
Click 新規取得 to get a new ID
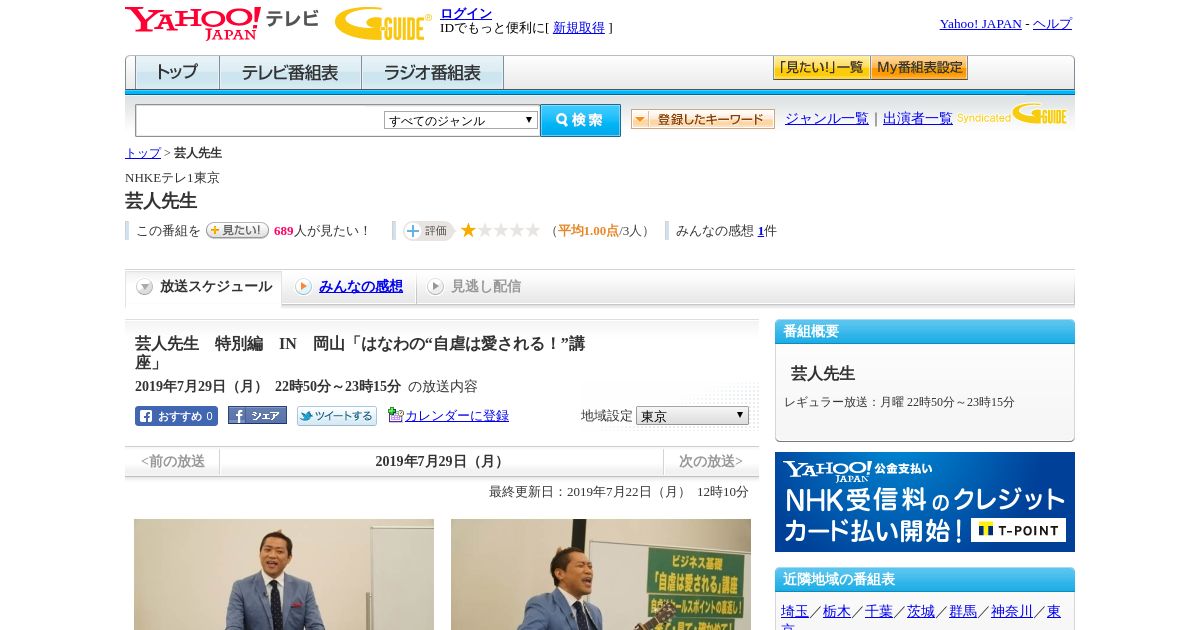pyautogui.click(x=579, y=28)
